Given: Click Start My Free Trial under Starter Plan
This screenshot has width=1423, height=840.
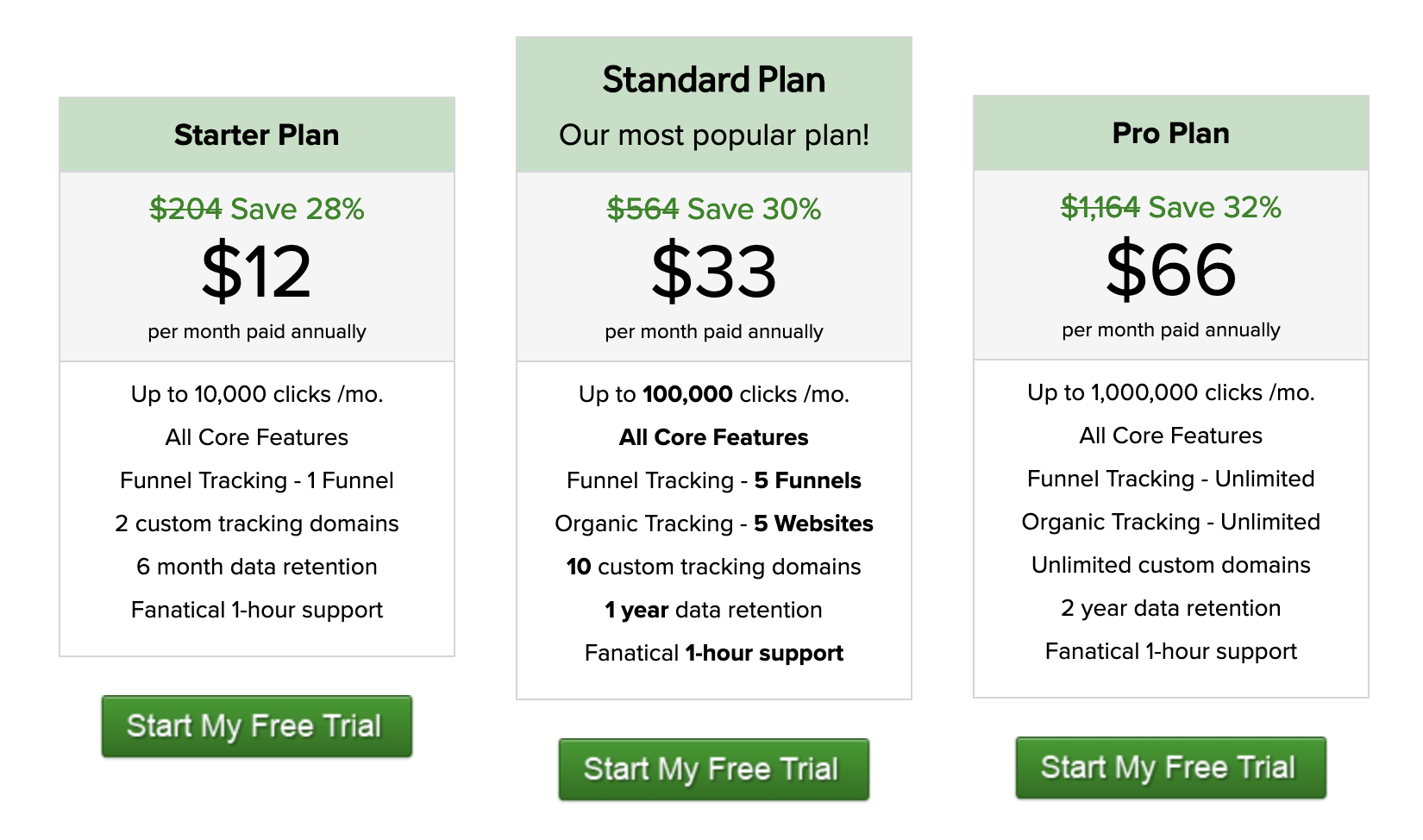Looking at the screenshot, I should pos(257,726).
